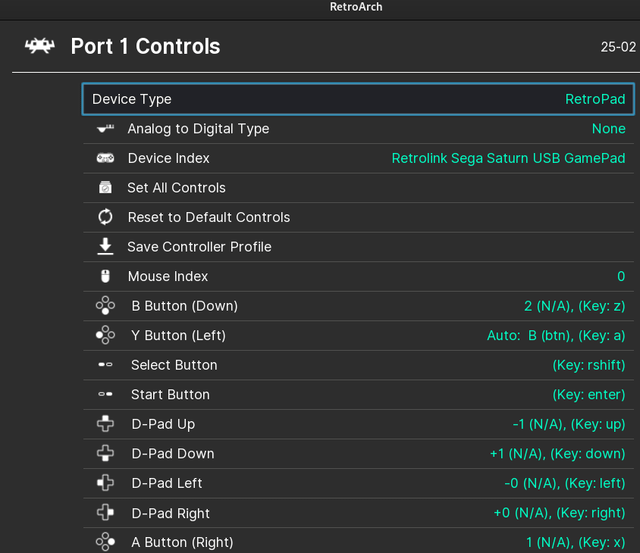The width and height of the screenshot is (640, 553).
Task: Click the Device Index gamepad icon
Action: coord(105,158)
